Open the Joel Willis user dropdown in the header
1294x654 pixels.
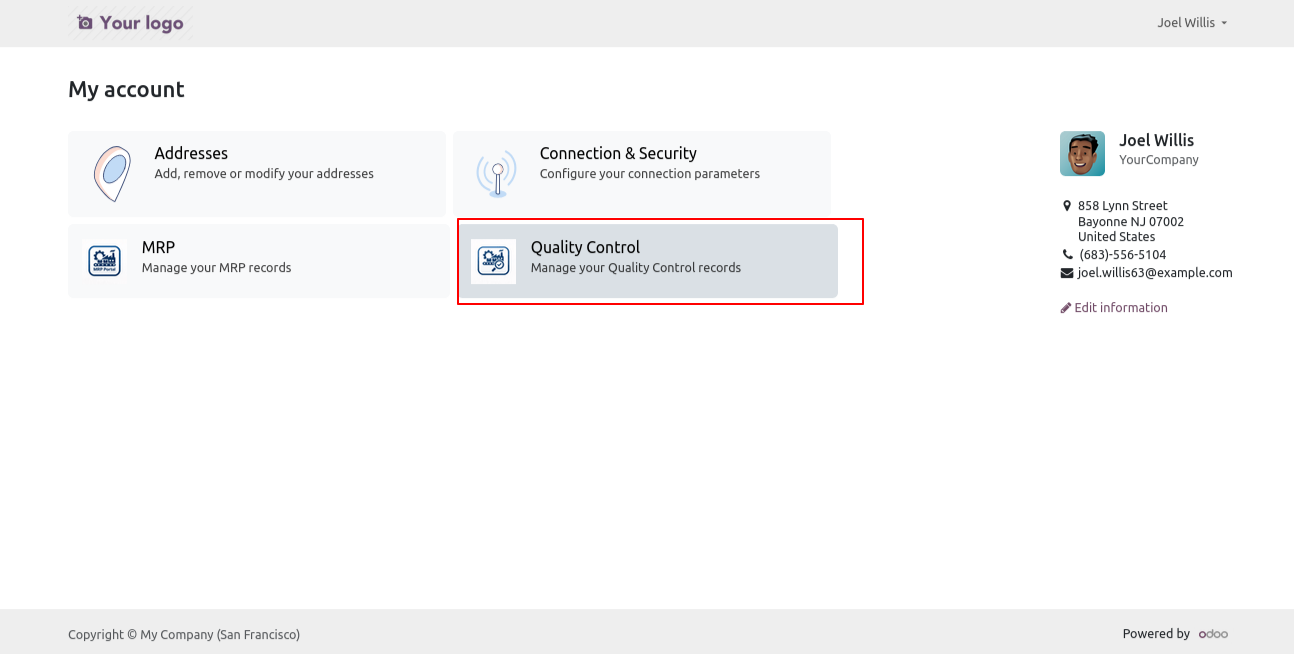pyautogui.click(x=1191, y=23)
